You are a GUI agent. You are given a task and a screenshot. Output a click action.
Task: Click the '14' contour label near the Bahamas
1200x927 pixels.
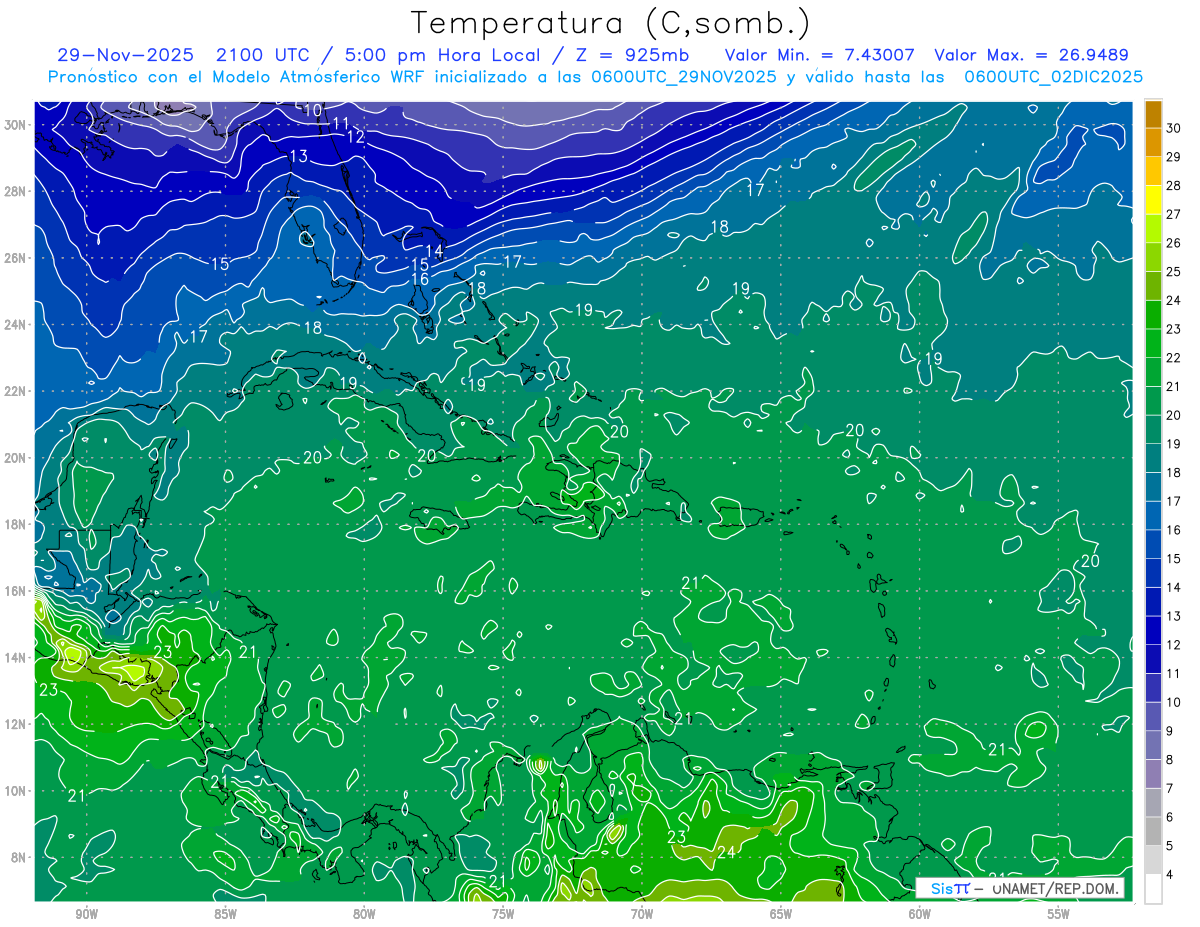coord(434,251)
